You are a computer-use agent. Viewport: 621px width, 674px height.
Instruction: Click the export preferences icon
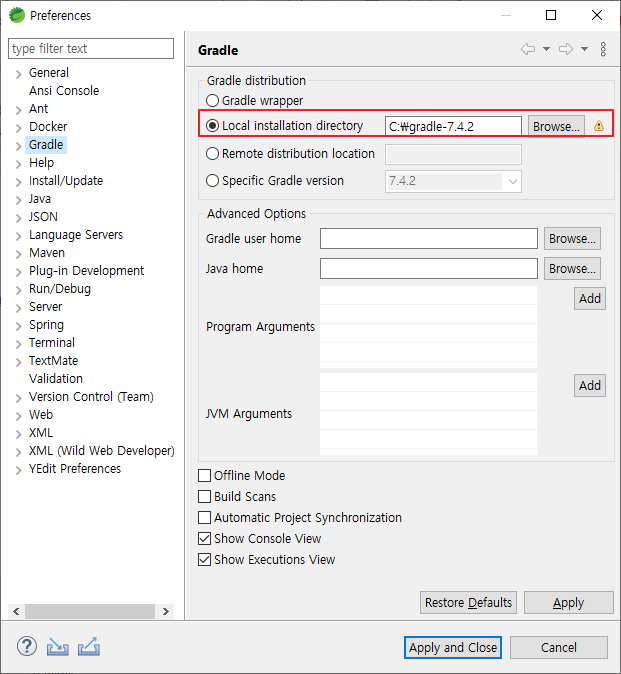89,646
